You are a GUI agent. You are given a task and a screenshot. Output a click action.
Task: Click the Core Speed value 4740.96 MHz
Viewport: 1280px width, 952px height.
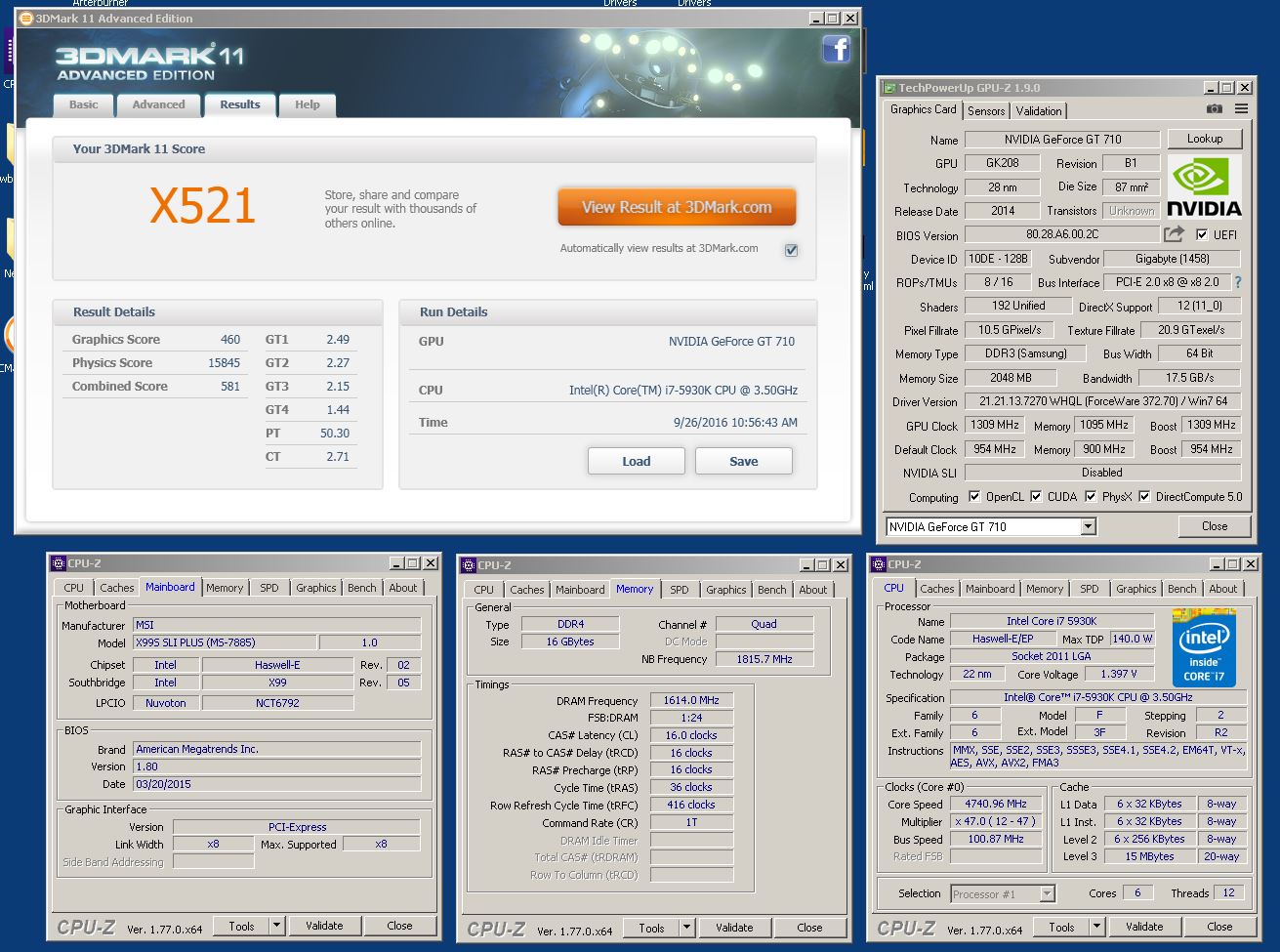[997, 805]
